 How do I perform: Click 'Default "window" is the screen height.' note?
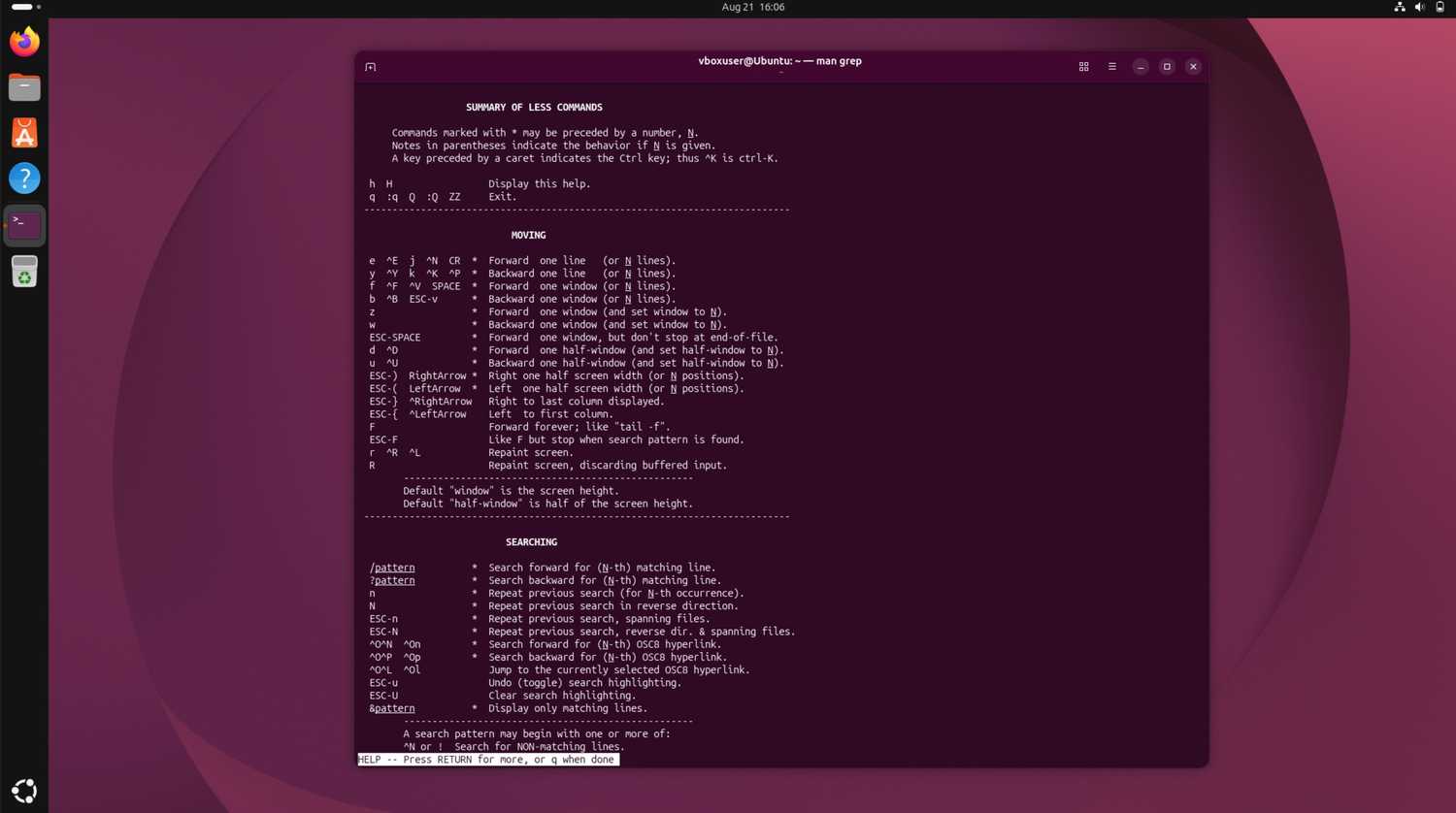click(511, 491)
